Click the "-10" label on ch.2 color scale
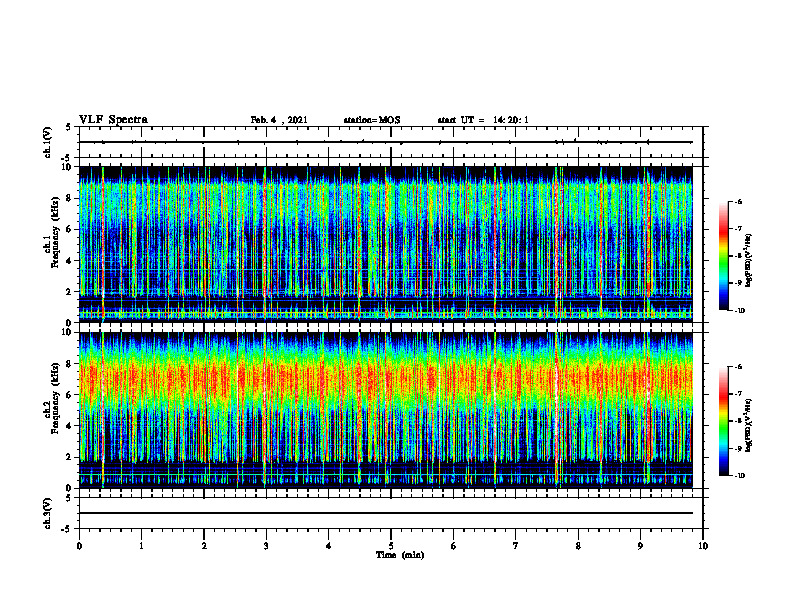 [740, 476]
